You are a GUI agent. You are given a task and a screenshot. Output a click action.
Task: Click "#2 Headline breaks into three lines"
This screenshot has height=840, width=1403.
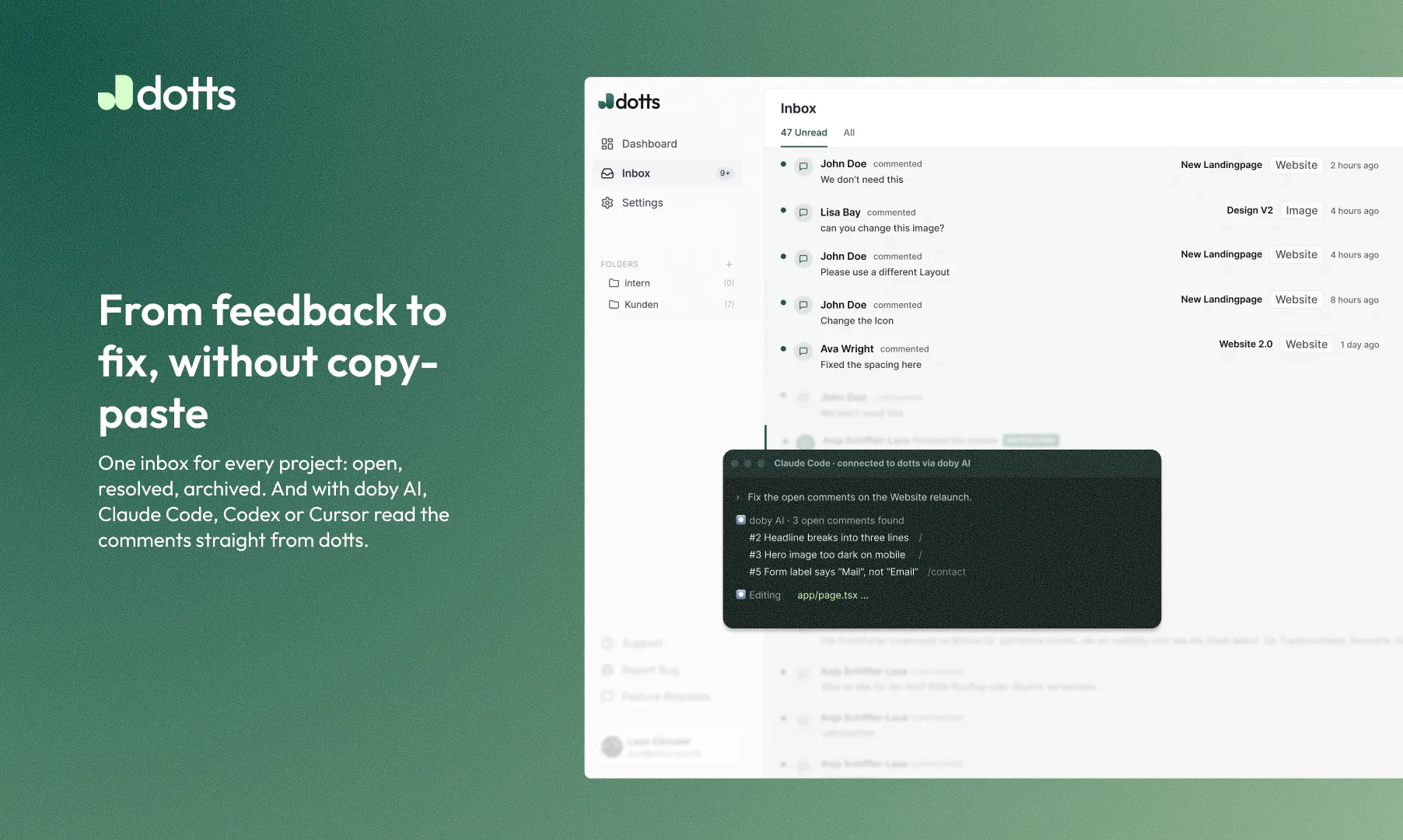[828, 538]
